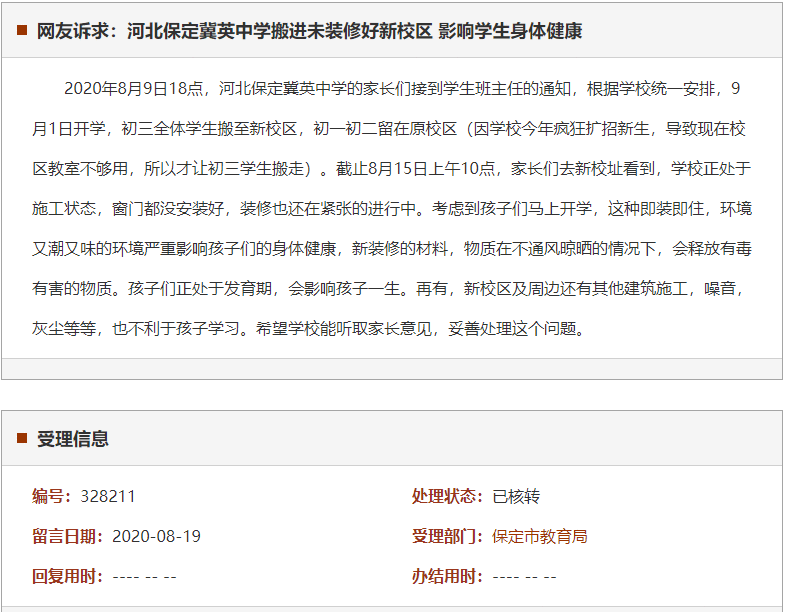Image resolution: width=788 pixels, height=612 pixels.
Task: Select the case number 328211
Action: click(x=108, y=496)
